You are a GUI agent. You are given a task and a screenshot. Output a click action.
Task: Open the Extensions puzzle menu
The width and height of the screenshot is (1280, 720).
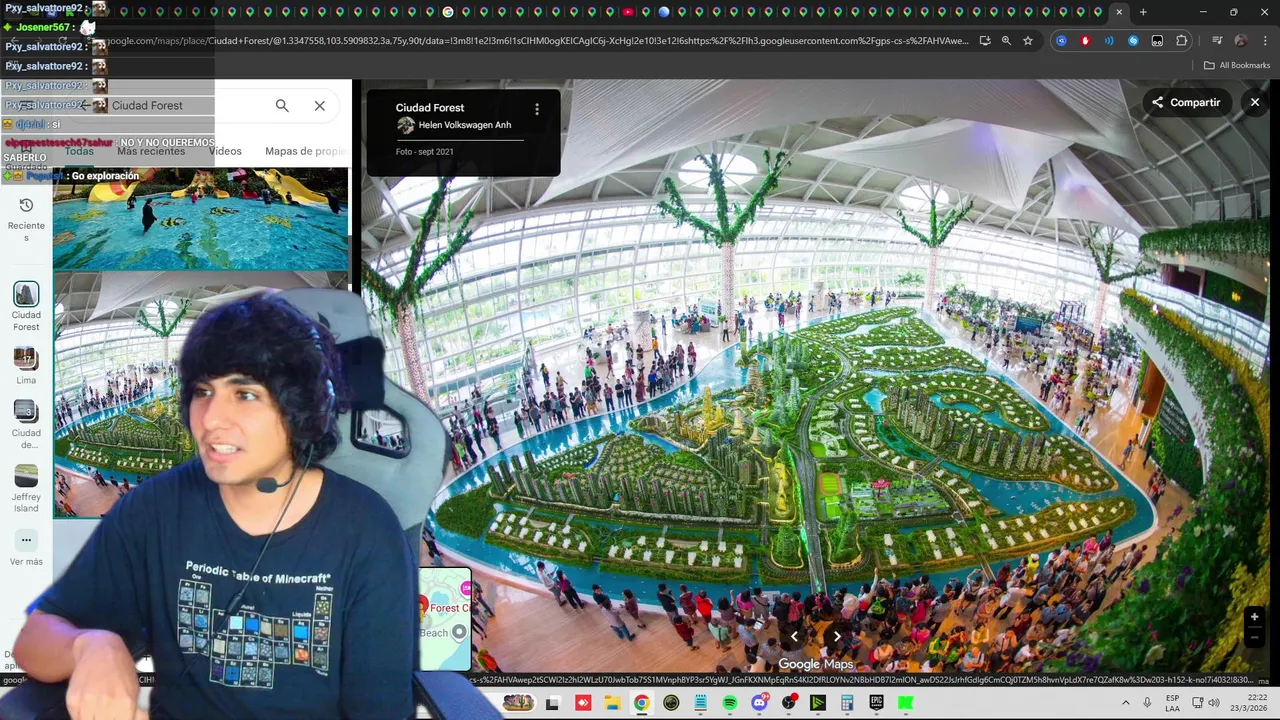(x=1181, y=41)
